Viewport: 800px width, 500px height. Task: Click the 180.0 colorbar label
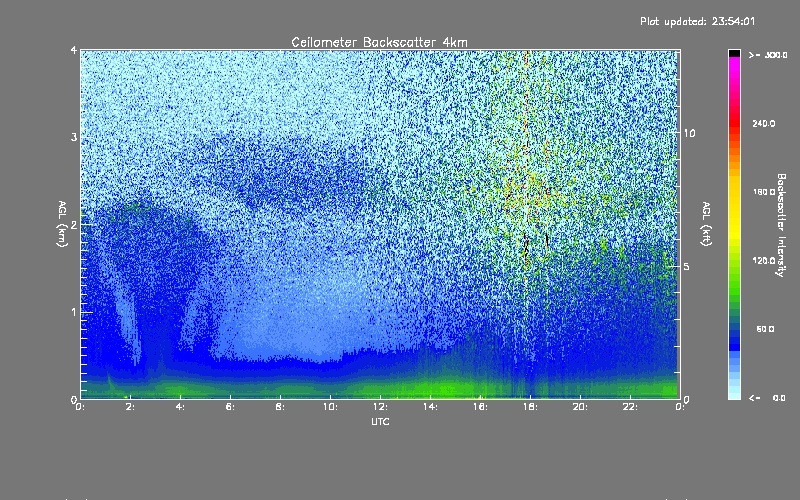click(x=764, y=192)
